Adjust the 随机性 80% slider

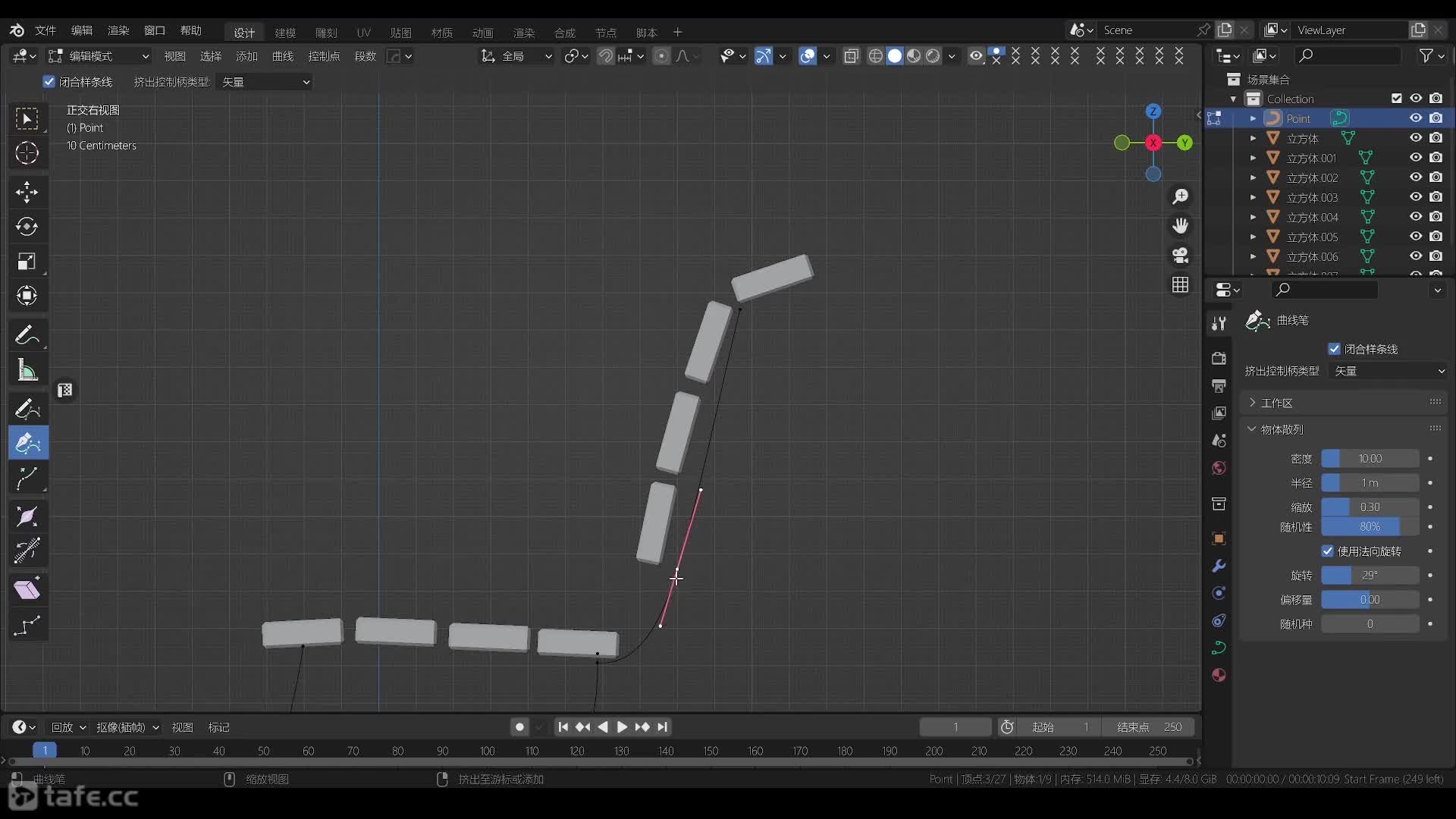click(x=1370, y=526)
